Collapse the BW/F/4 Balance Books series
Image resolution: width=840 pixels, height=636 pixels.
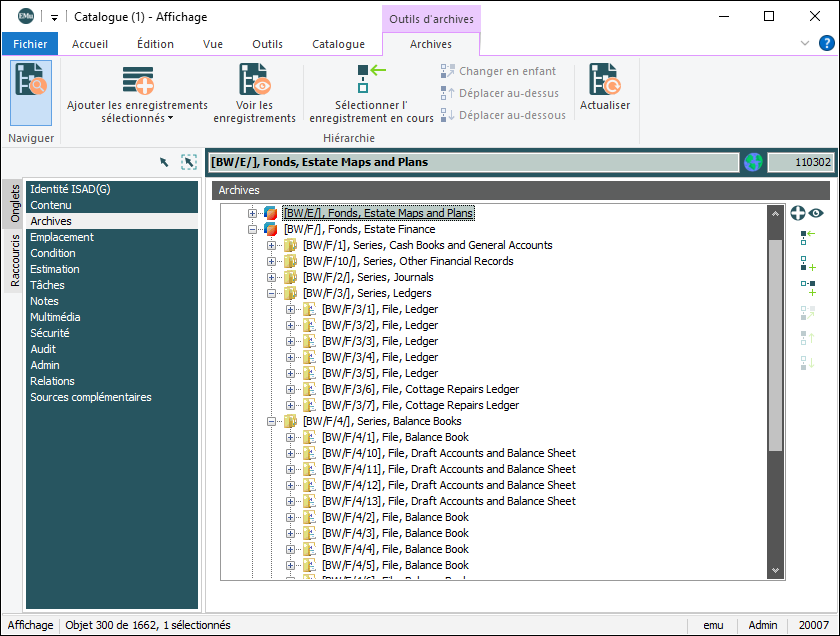[x=272, y=421]
